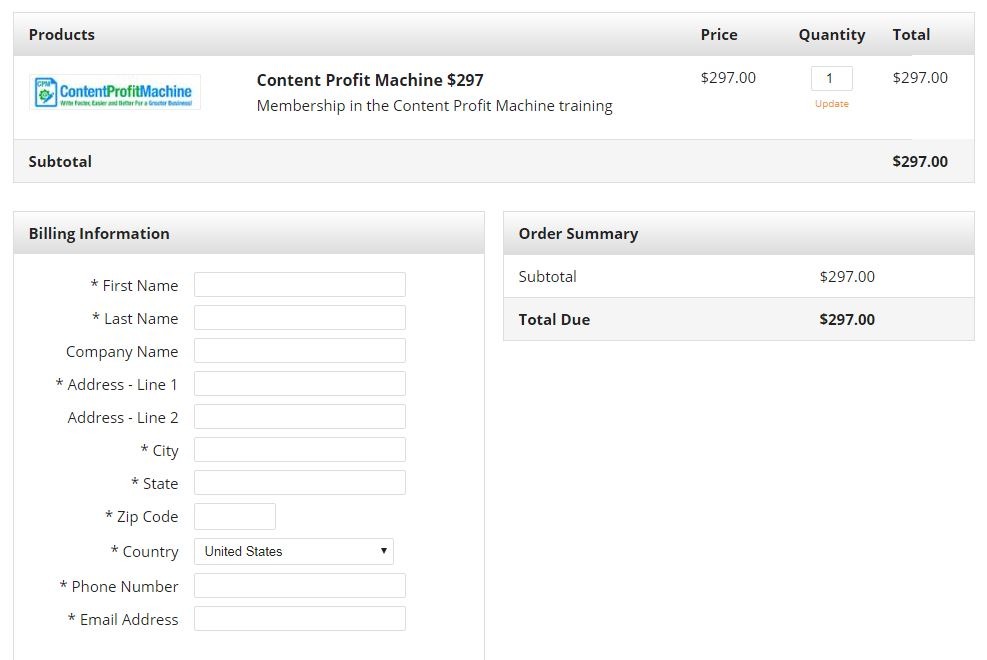Focus the Zip Code field
This screenshot has height=660, width=987.
click(234, 516)
